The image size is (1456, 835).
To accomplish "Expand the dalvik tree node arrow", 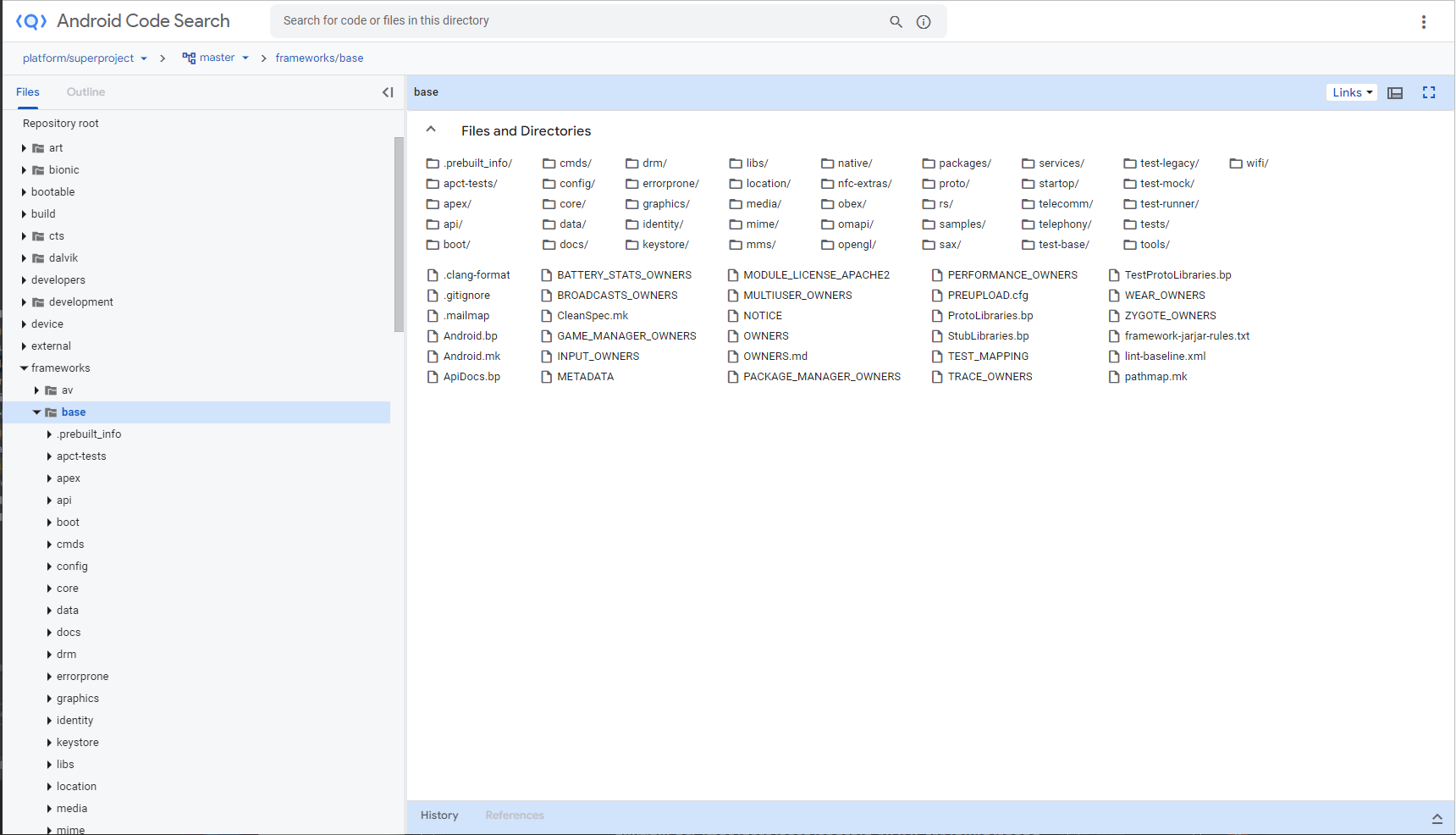I will coord(24,258).
